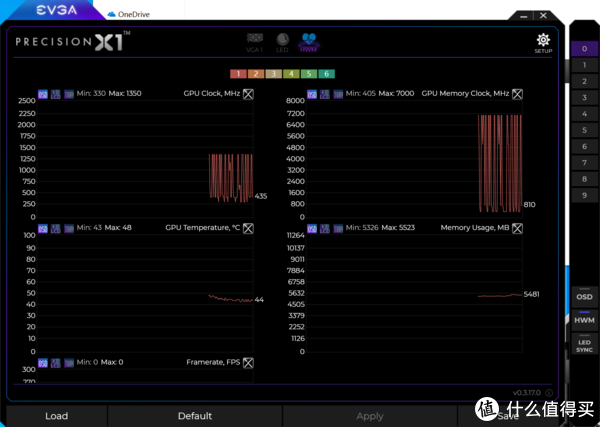
Task: Select profile slot 9
Action: (x=584, y=196)
